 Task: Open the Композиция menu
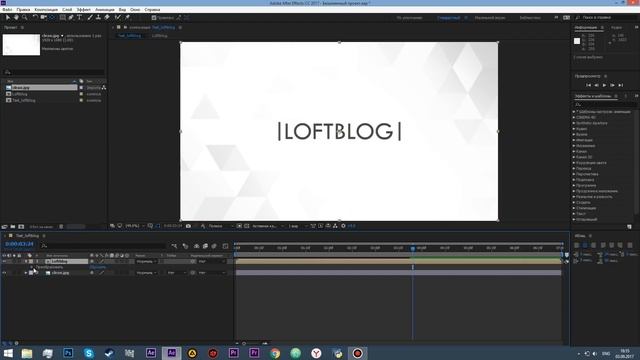[x=46, y=9]
